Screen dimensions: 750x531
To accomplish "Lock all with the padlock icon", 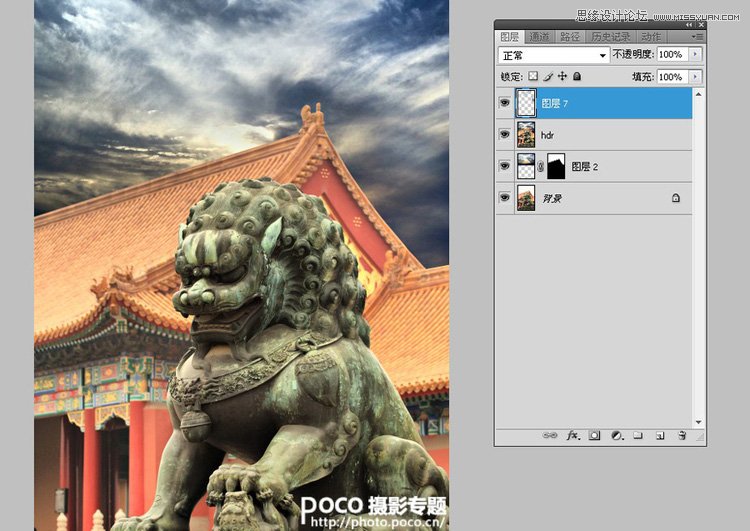I will [577, 76].
